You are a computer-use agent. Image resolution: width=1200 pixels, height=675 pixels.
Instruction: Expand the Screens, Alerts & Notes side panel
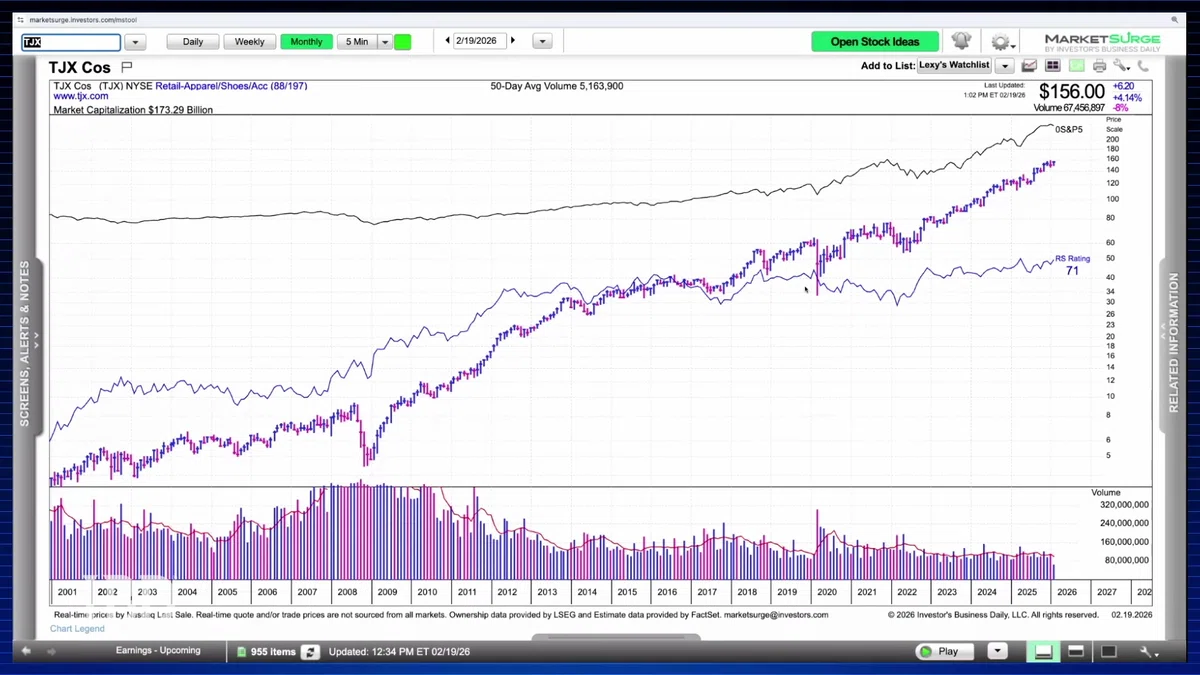25,345
